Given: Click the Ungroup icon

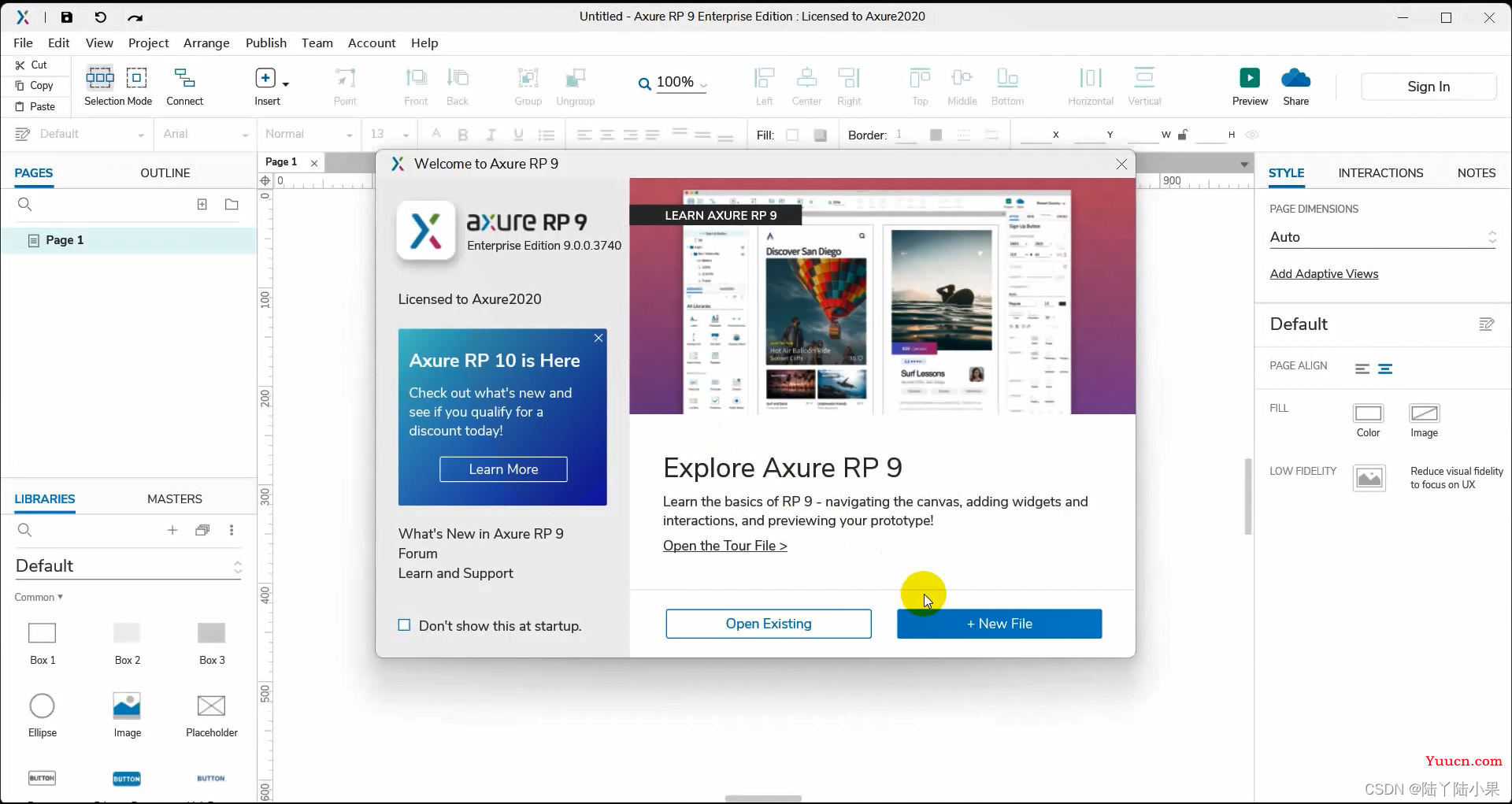Looking at the screenshot, I should tap(576, 77).
